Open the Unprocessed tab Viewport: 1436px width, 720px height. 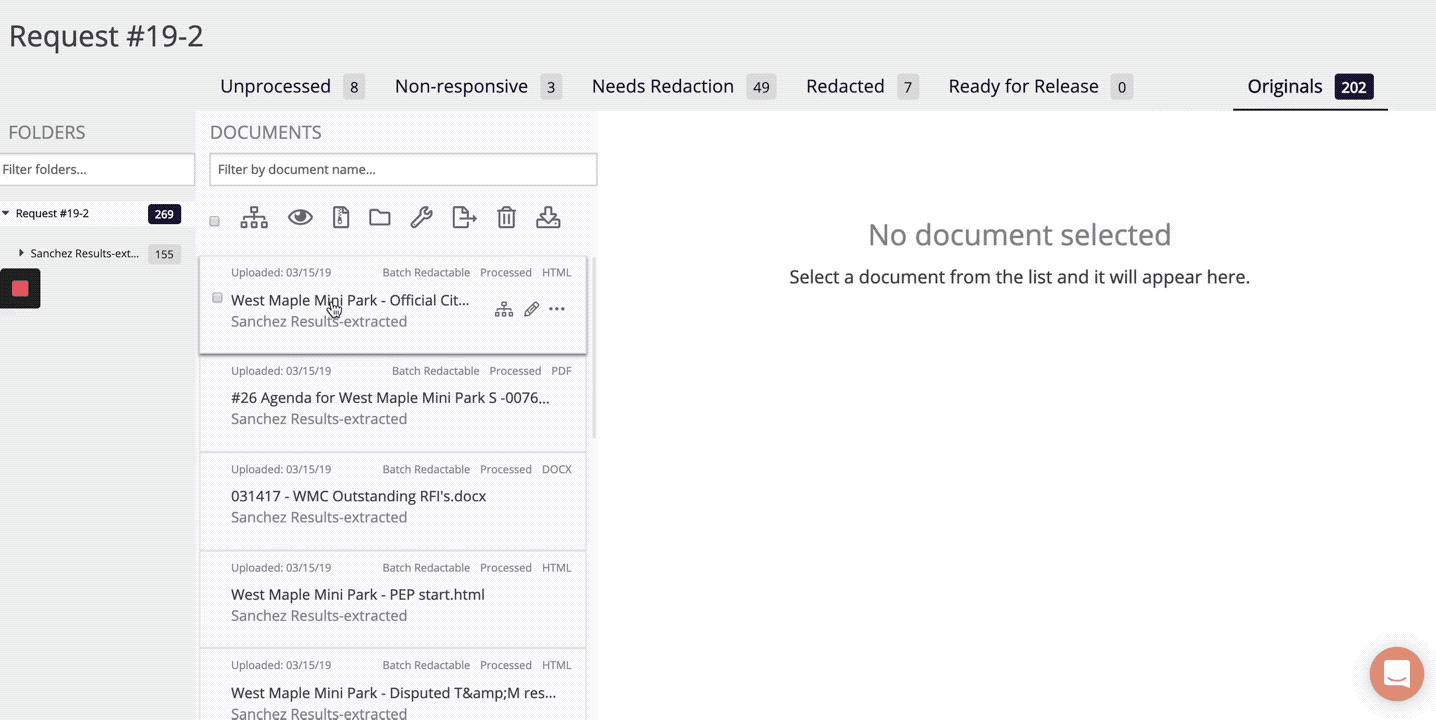tap(275, 87)
